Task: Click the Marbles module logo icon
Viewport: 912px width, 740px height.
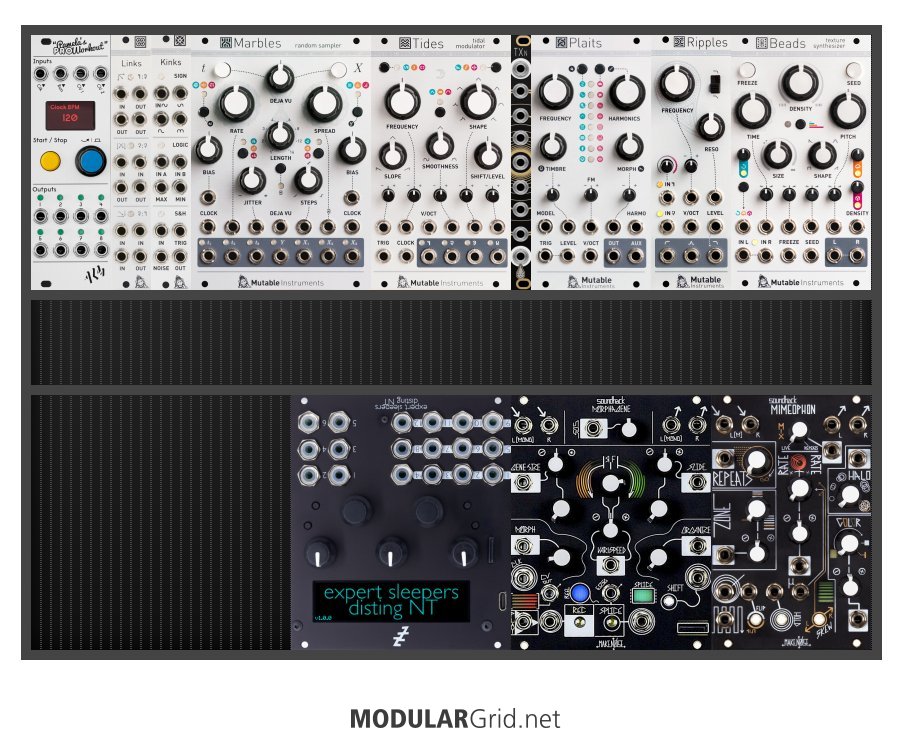Action: pos(226,42)
